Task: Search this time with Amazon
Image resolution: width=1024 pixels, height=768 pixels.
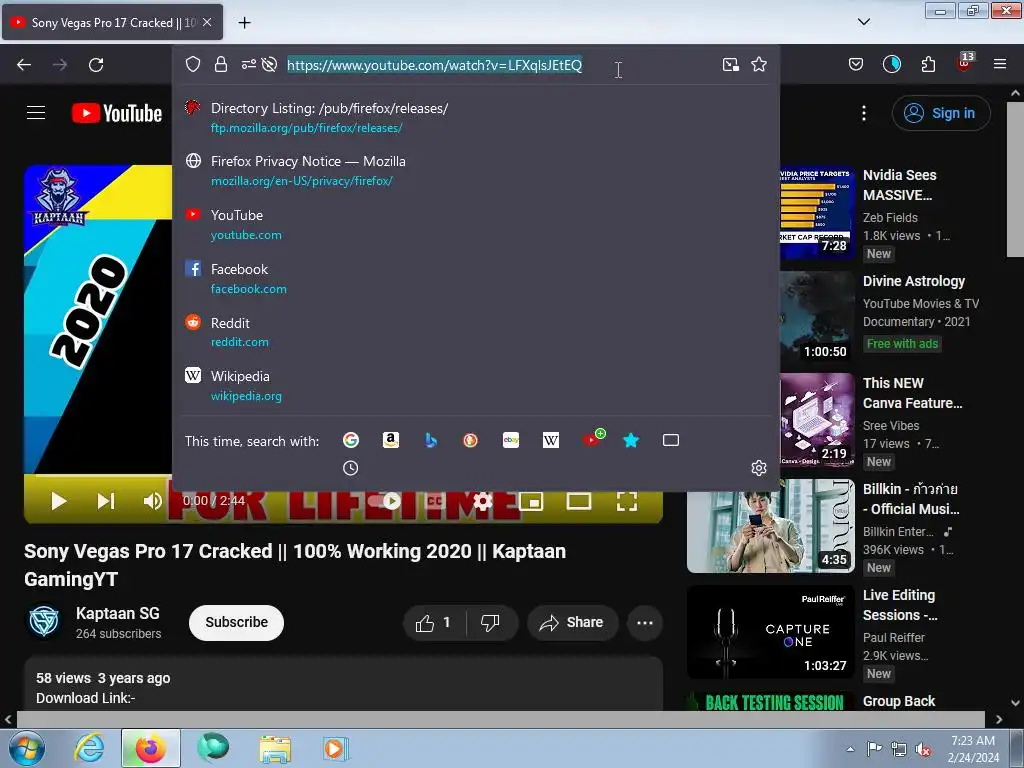Action: (391, 440)
